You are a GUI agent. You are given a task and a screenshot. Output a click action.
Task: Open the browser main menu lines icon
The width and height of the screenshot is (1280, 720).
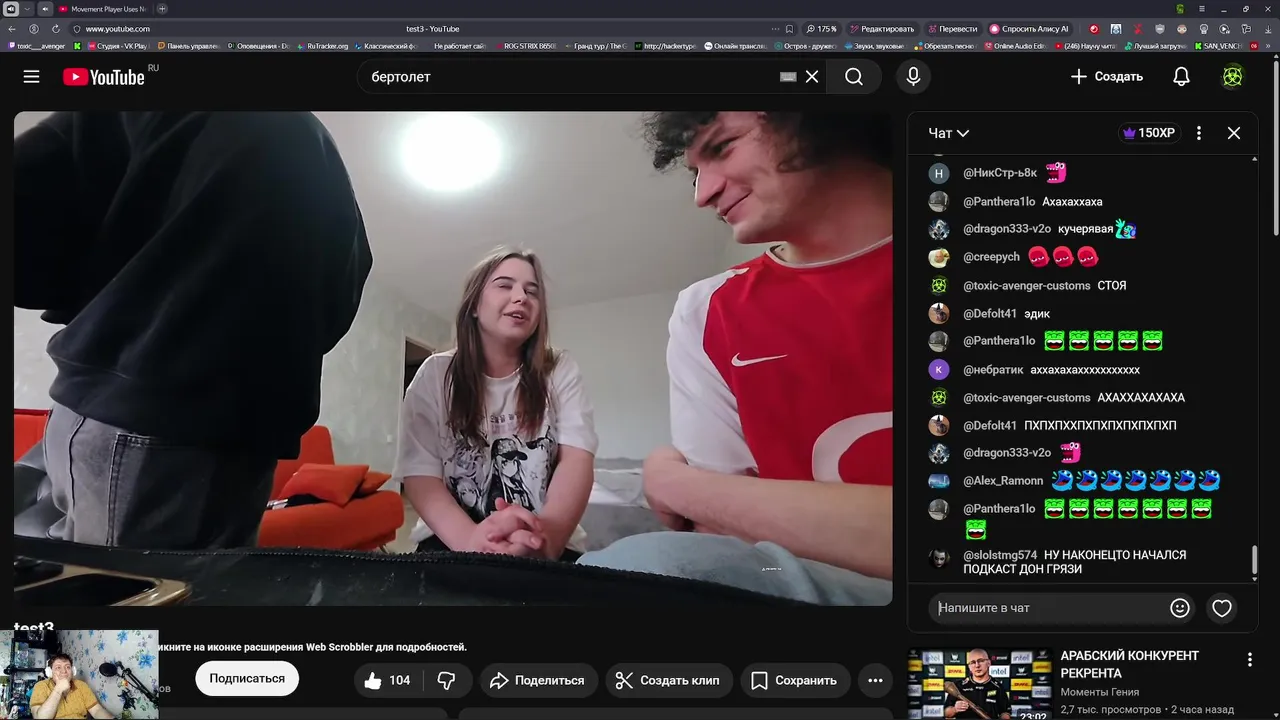pos(1203,9)
